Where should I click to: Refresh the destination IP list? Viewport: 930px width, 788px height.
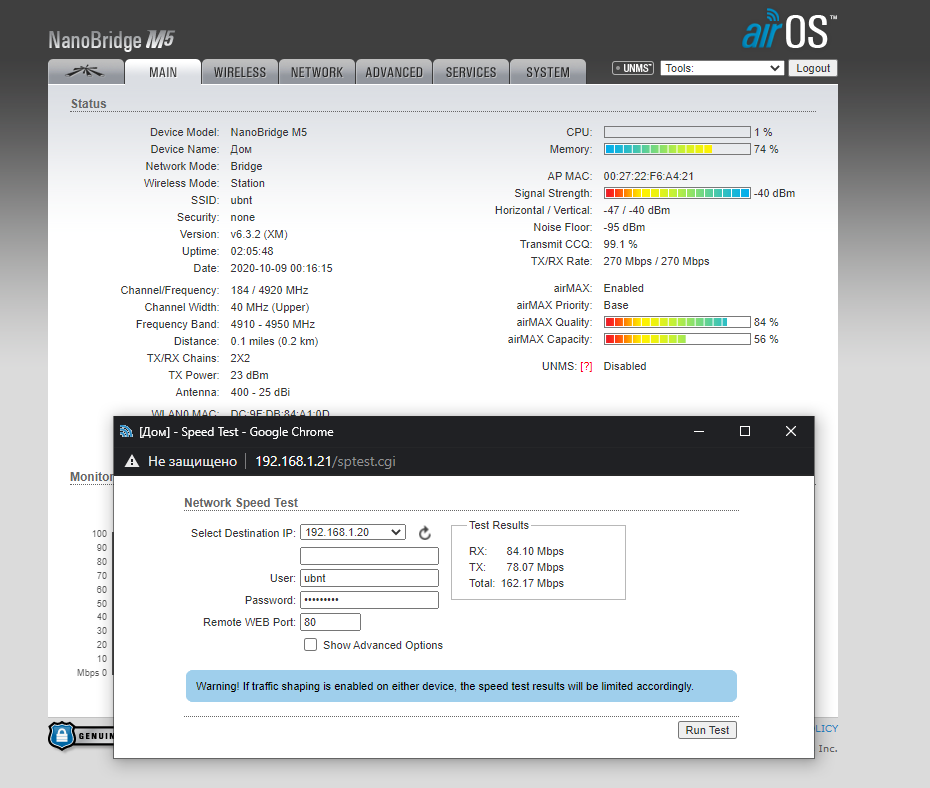(x=425, y=533)
